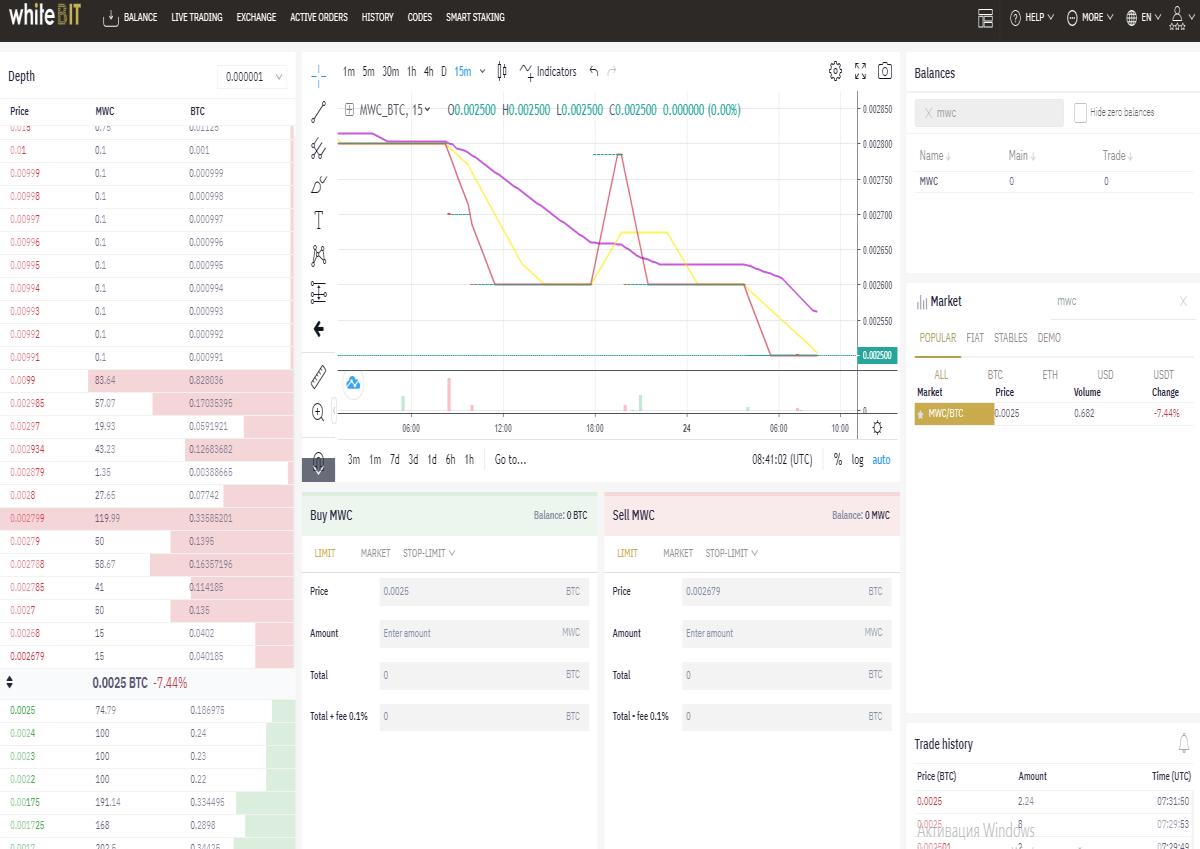Toggle percent scale on chart

[837, 460]
